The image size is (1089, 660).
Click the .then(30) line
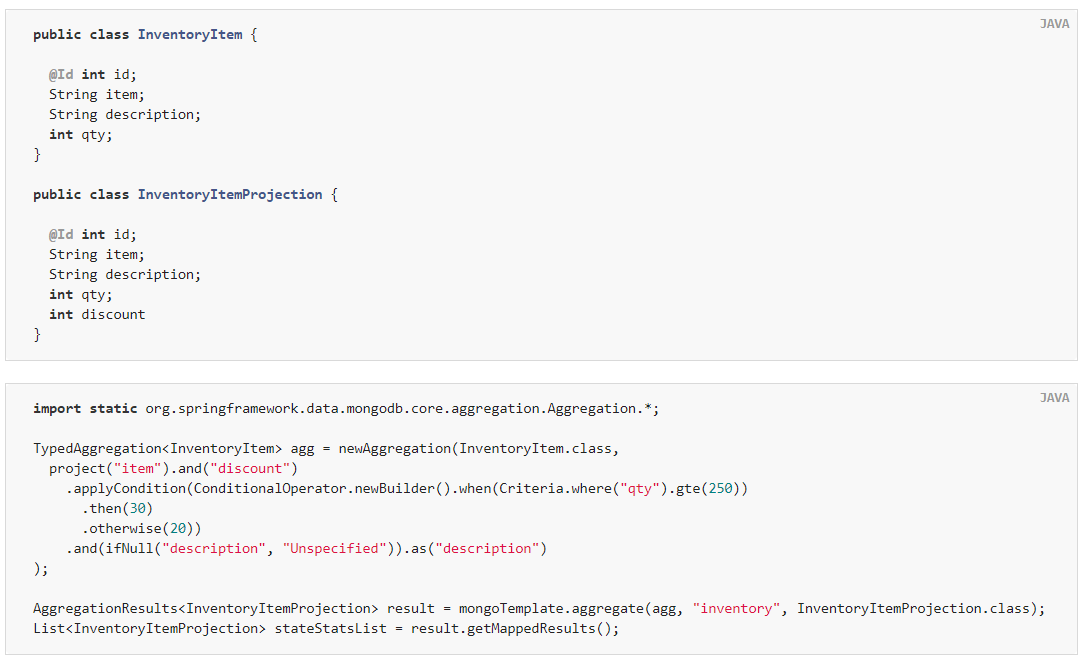point(117,509)
